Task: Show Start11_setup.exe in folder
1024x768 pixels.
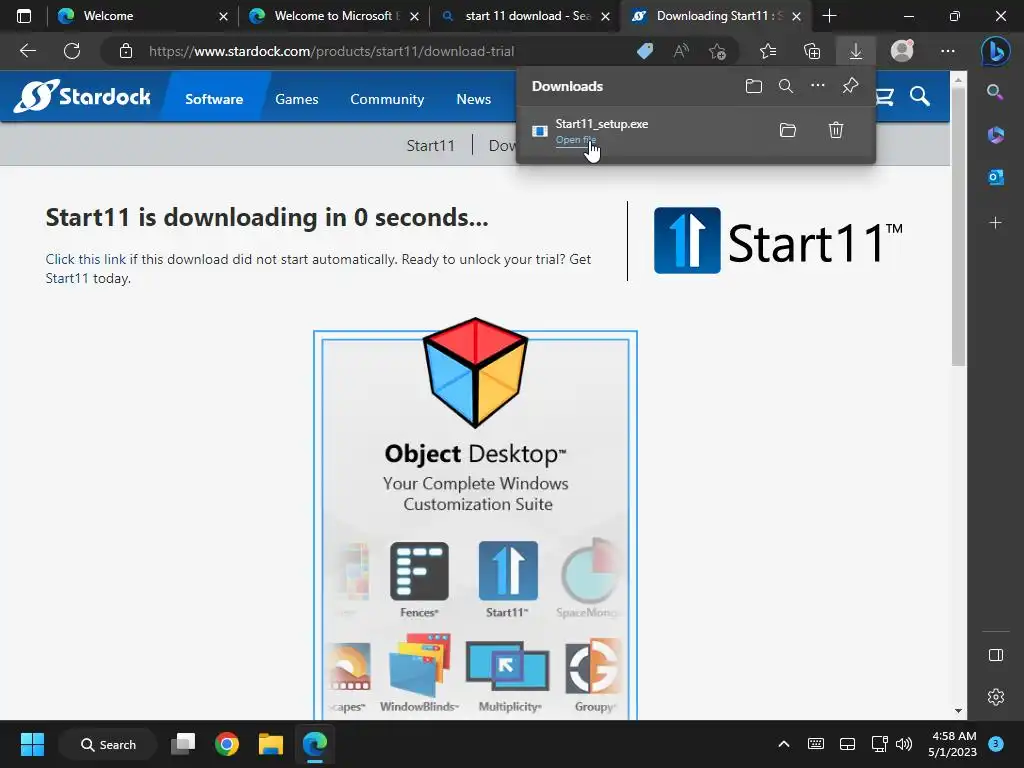Action: tap(788, 130)
